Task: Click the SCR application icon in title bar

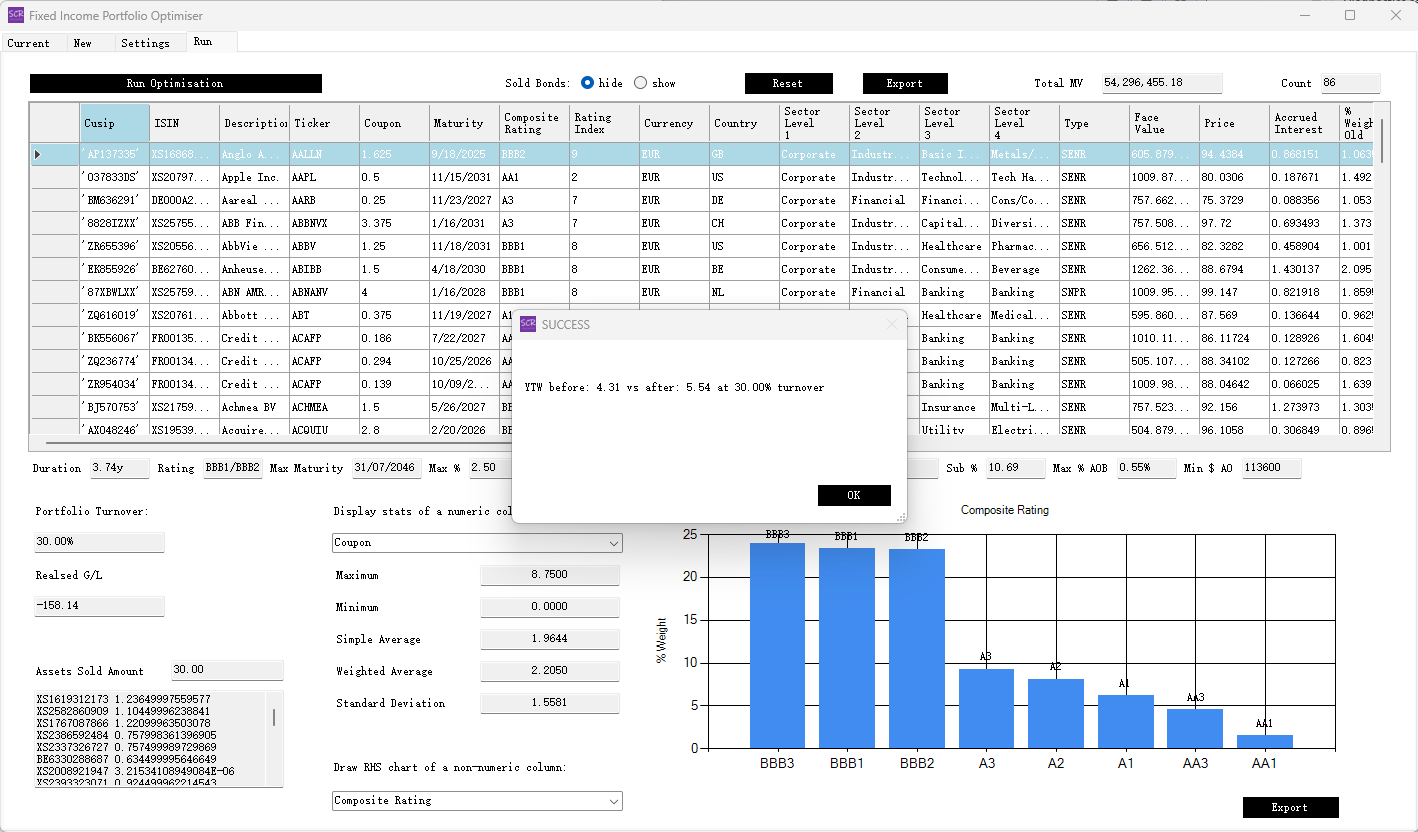Action: (14, 15)
